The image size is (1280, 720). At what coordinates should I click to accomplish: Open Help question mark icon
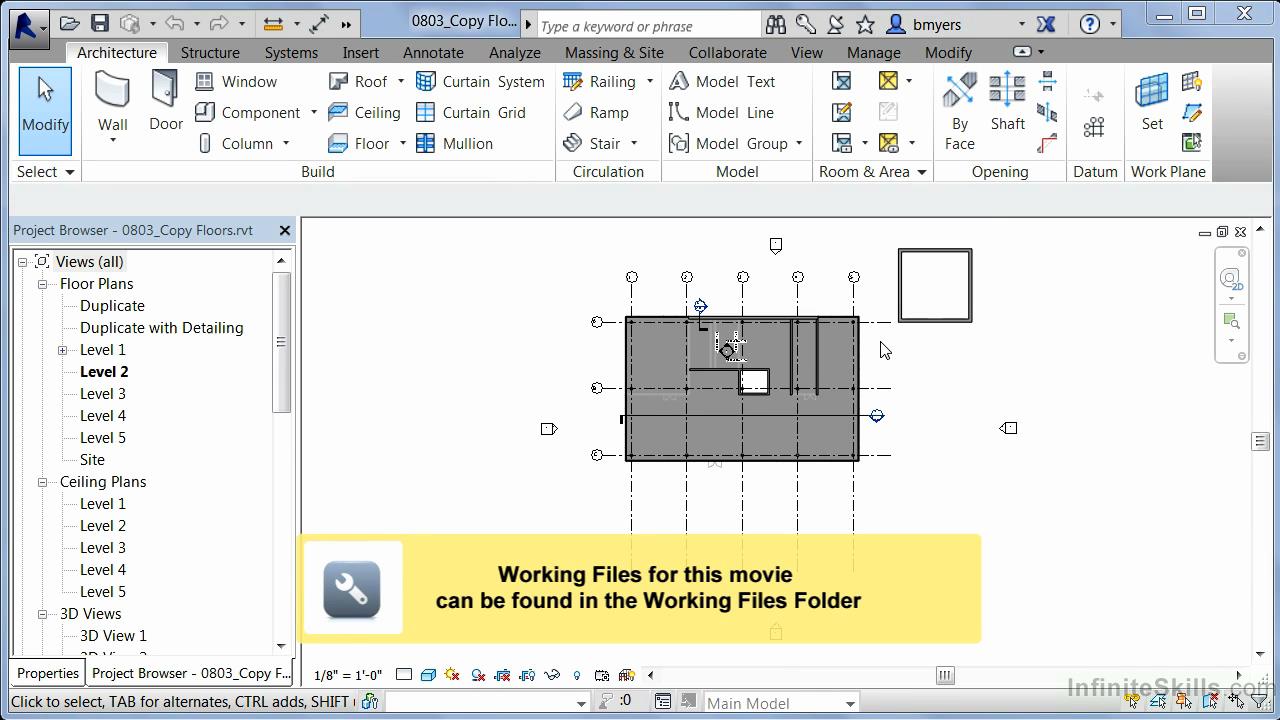pyautogui.click(x=1090, y=24)
